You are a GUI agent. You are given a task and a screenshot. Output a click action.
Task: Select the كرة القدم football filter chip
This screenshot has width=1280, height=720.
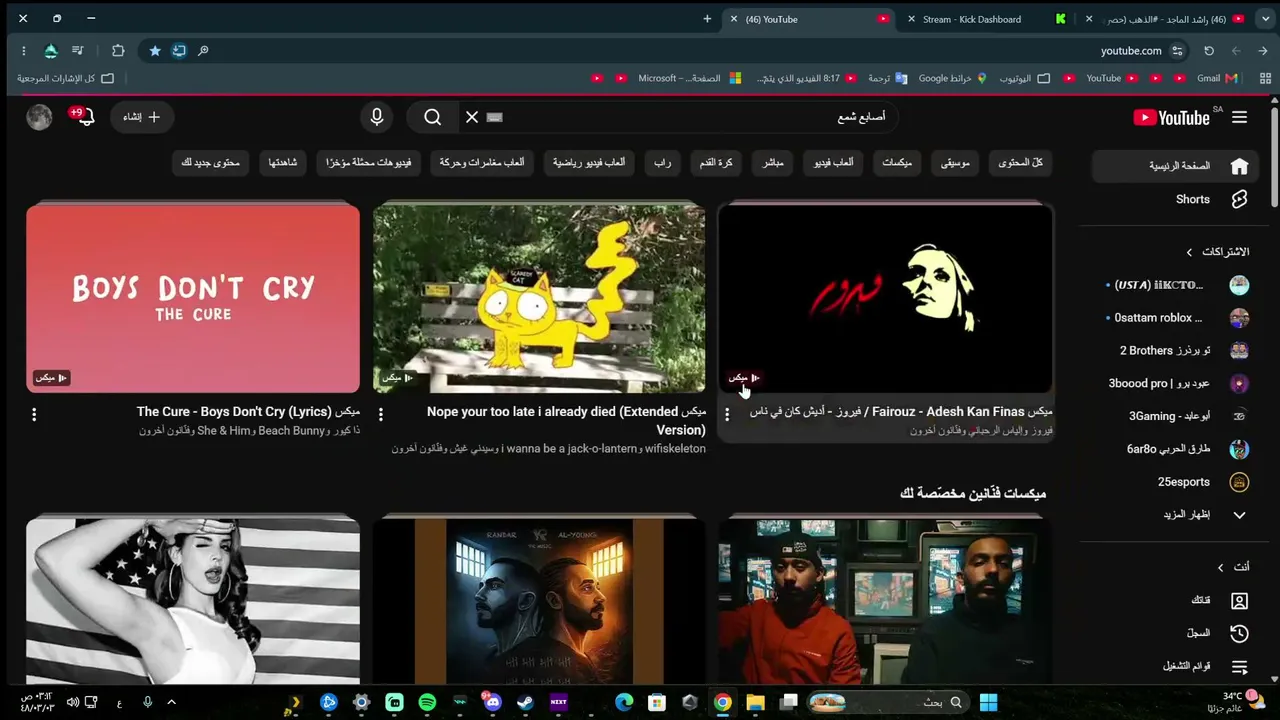716,162
